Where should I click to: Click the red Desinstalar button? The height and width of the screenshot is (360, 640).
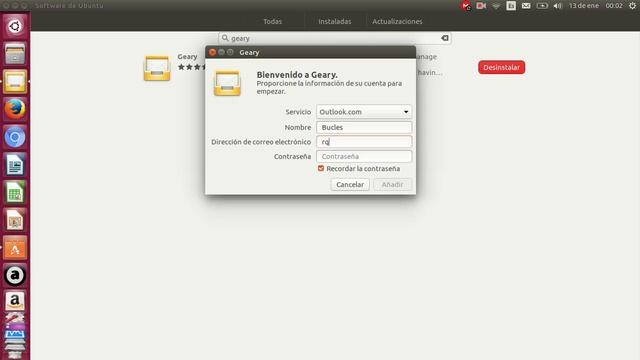coord(501,67)
